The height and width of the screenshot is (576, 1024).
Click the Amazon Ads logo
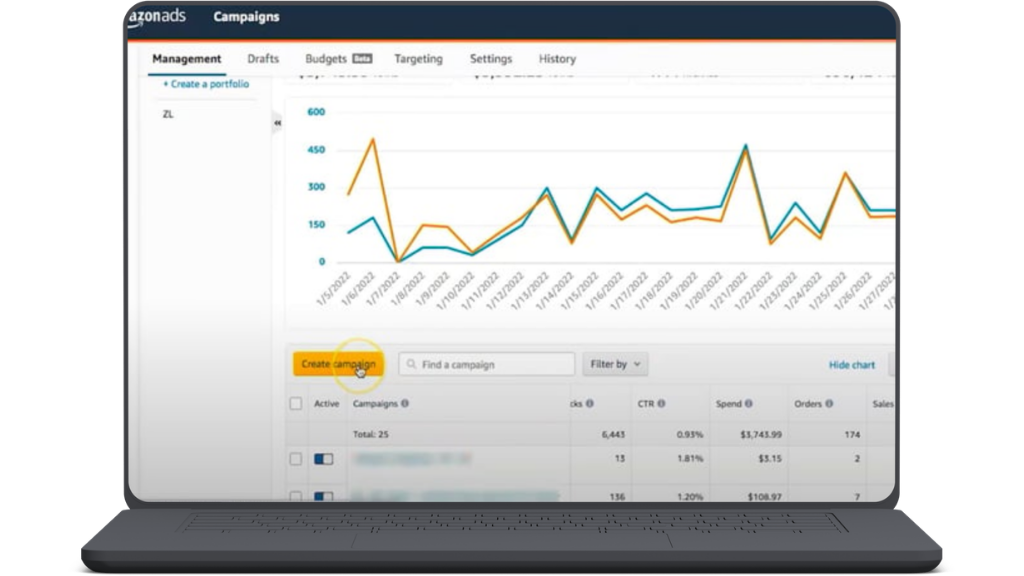[x=157, y=17]
